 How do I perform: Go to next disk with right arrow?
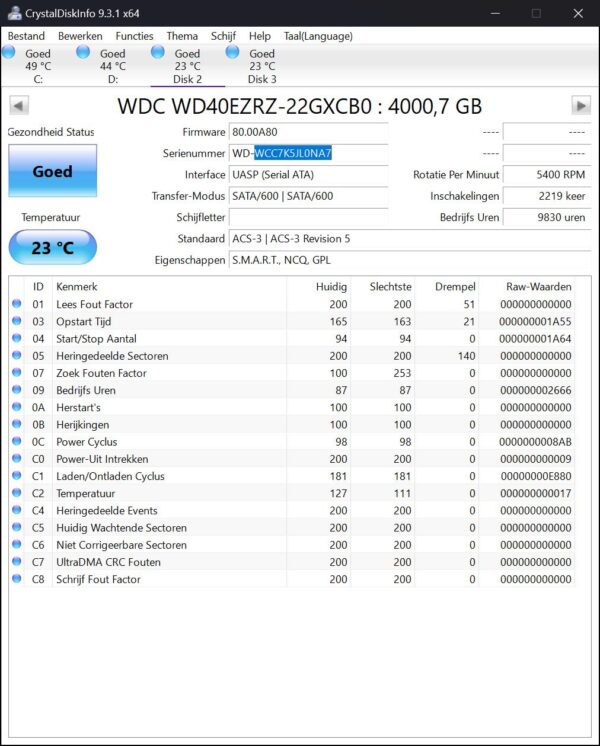pos(581,105)
